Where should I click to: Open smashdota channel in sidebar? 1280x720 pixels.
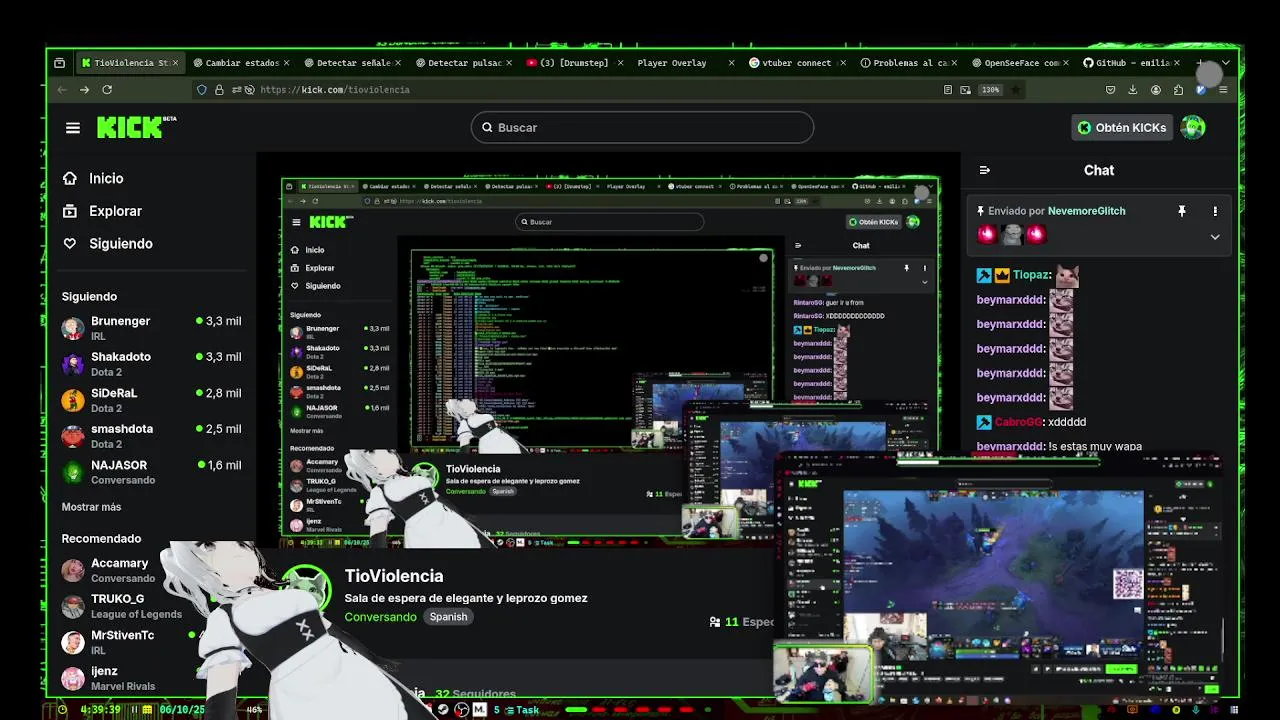click(152, 436)
